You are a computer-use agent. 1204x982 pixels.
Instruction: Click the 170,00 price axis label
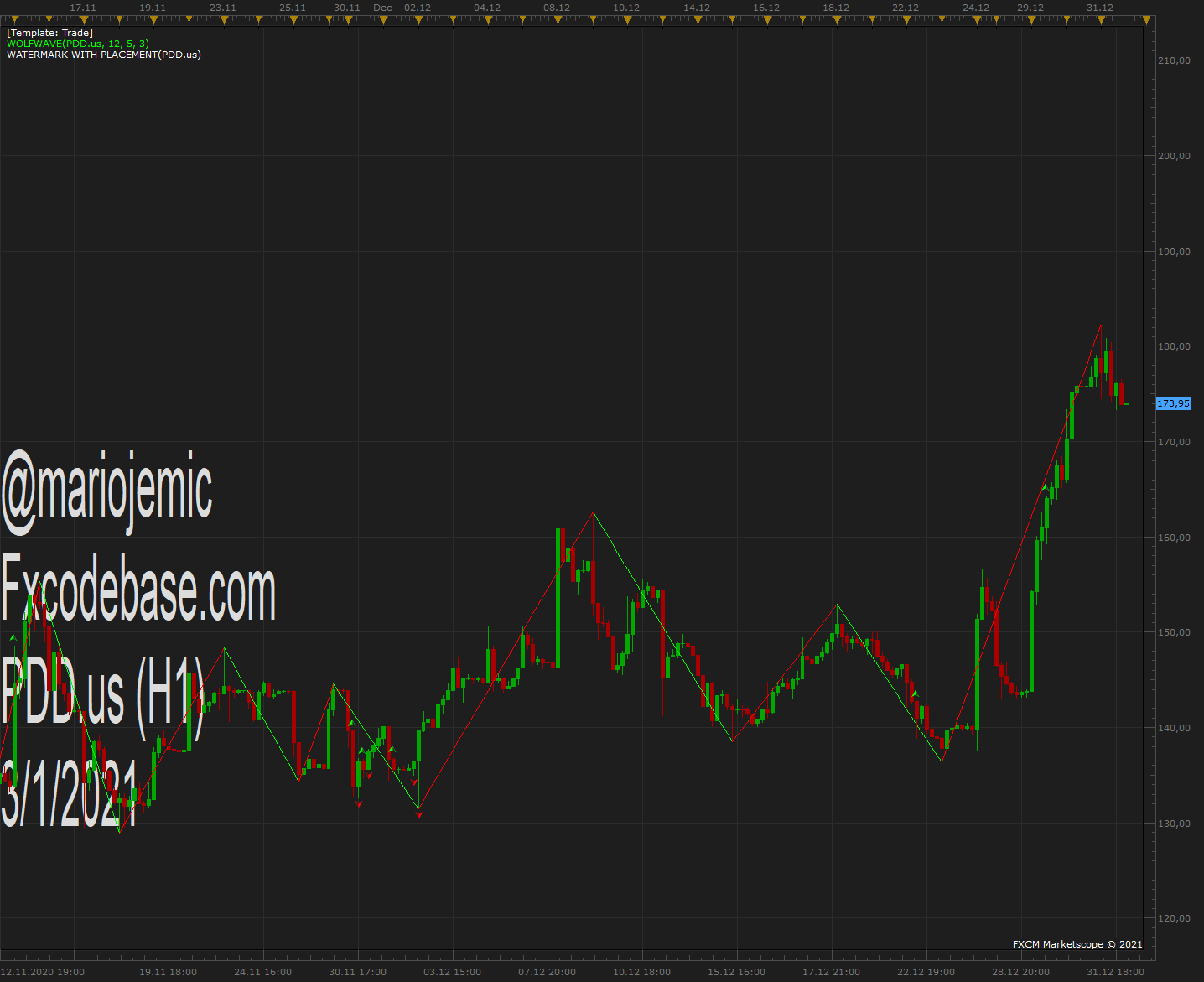(x=1174, y=442)
